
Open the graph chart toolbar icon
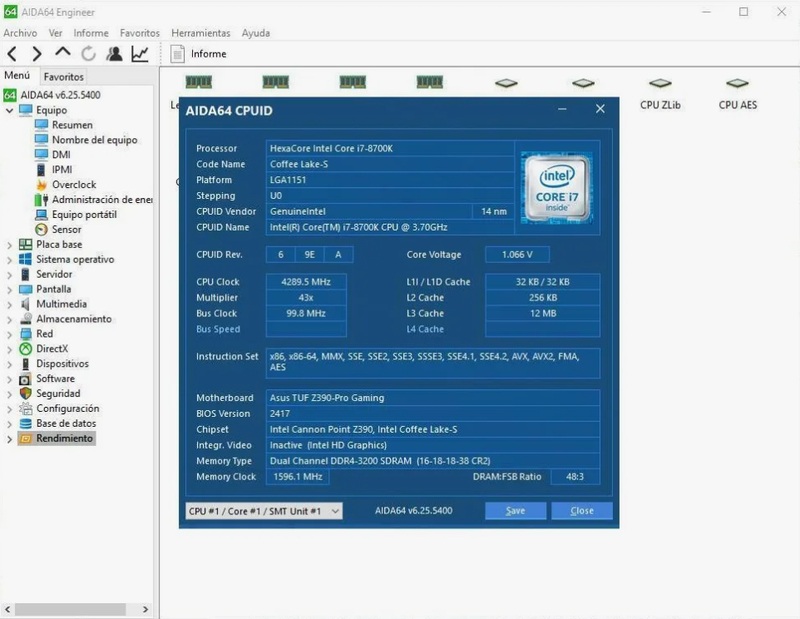(x=140, y=54)
